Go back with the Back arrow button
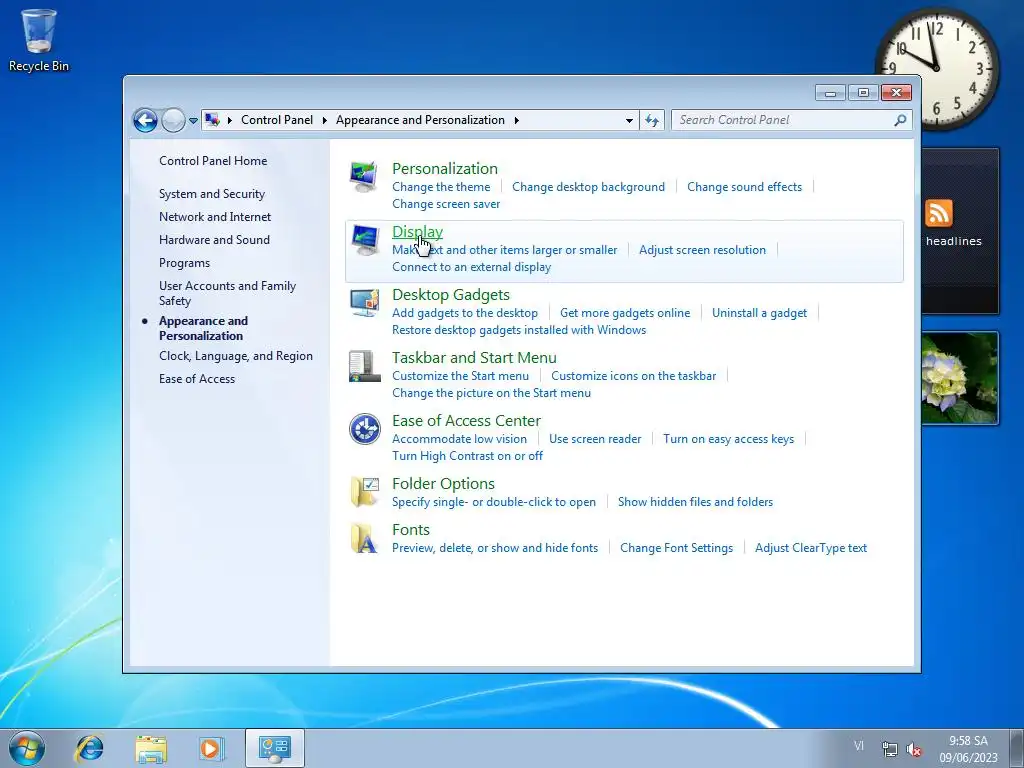 pos(145,120)
